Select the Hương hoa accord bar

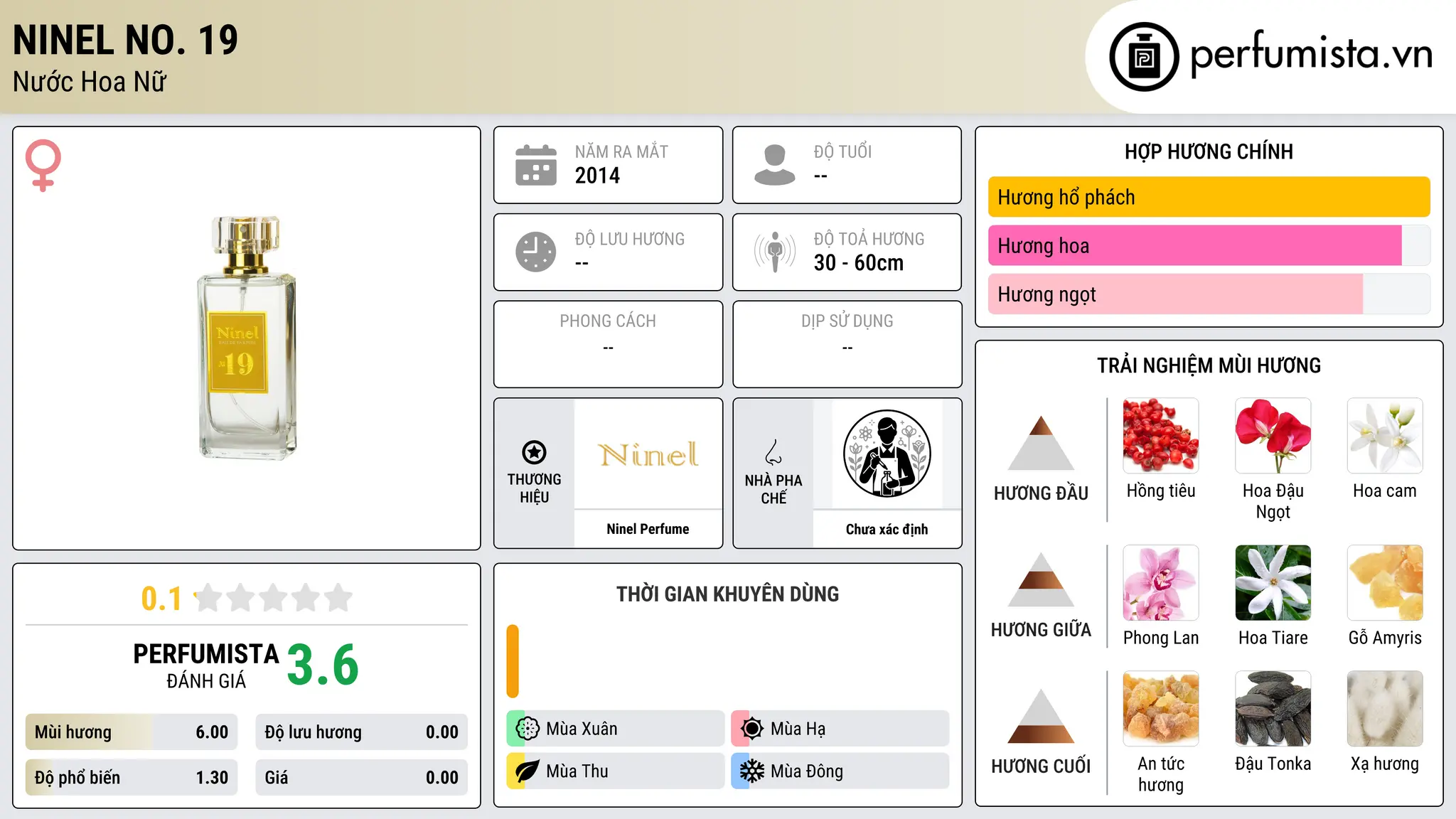pyautogui.click(x=1209, y=246)
